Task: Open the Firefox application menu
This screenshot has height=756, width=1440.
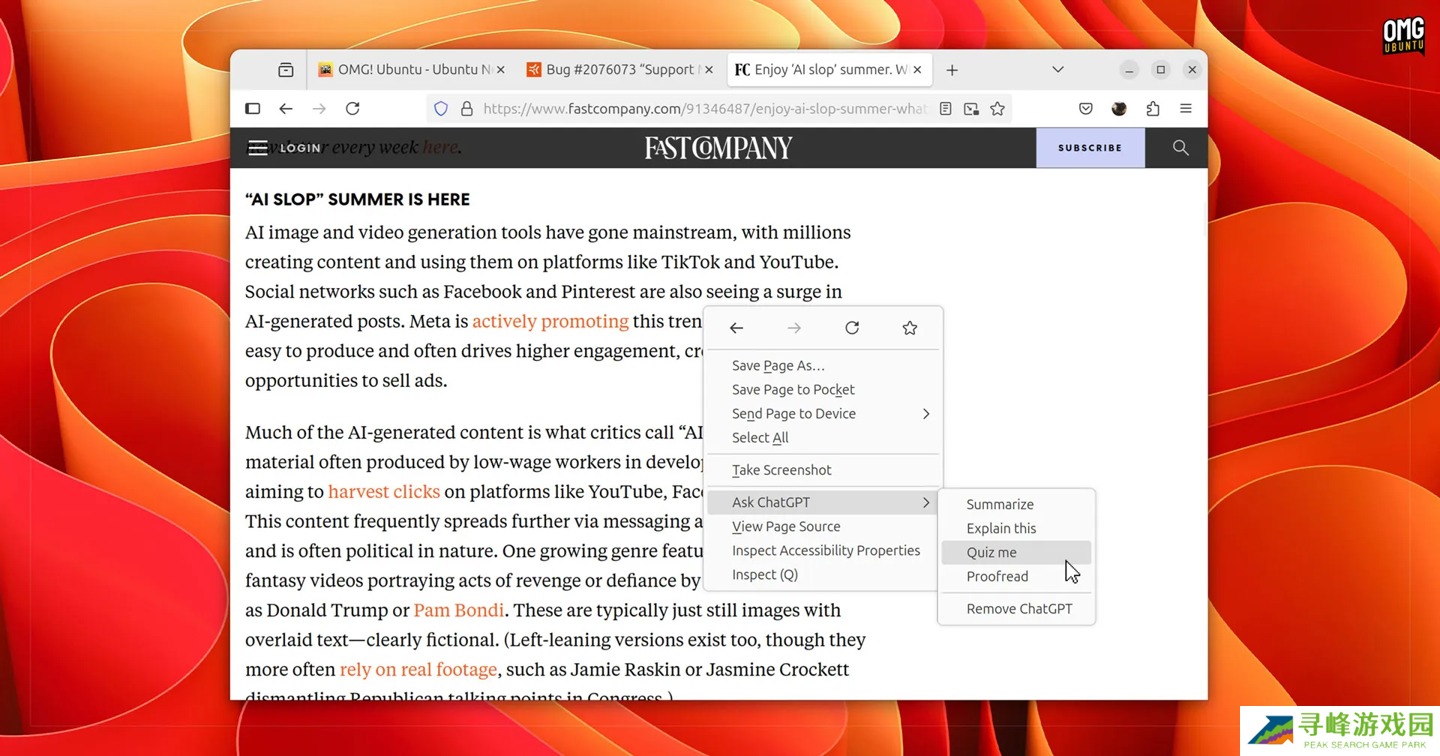Action: [x=1186, y=109]
